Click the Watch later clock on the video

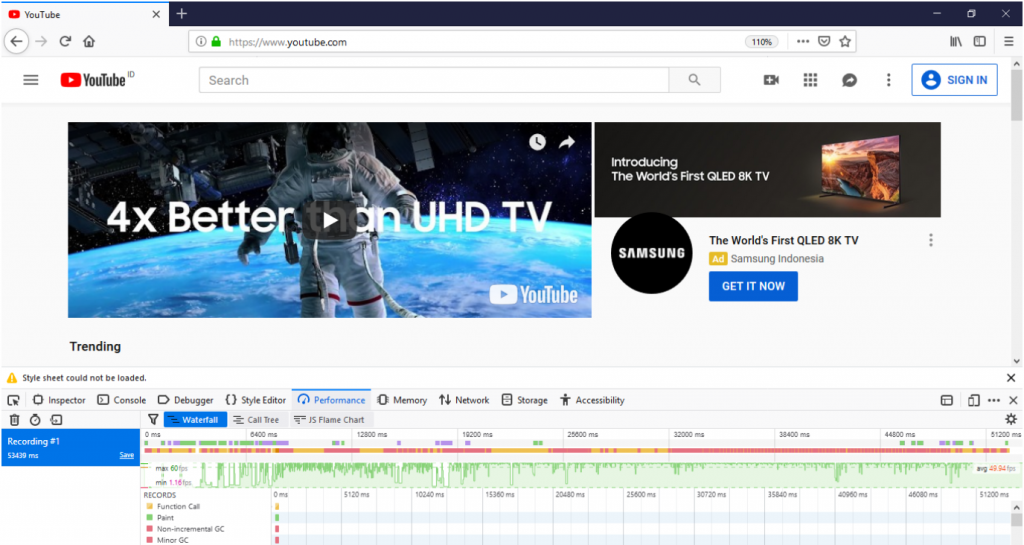[x=537, y=142]
